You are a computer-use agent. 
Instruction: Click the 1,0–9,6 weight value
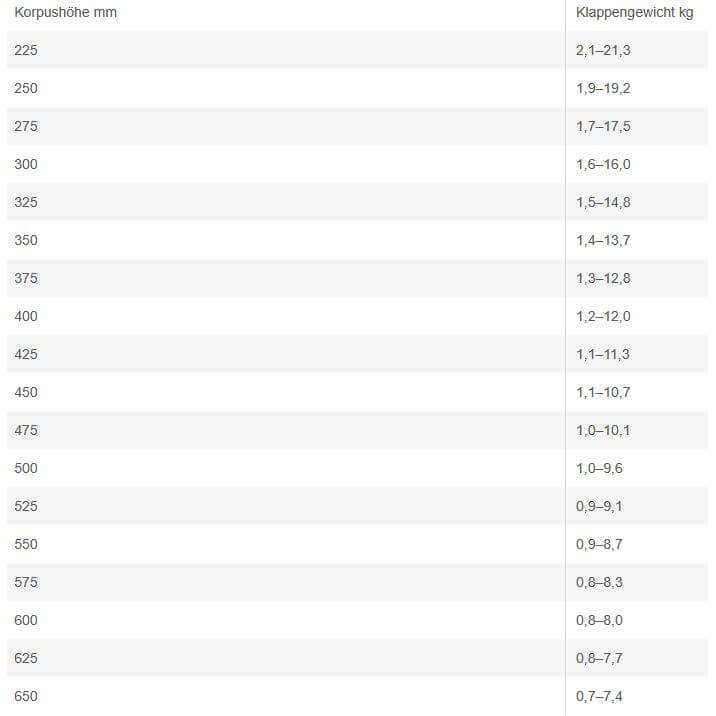599,468
